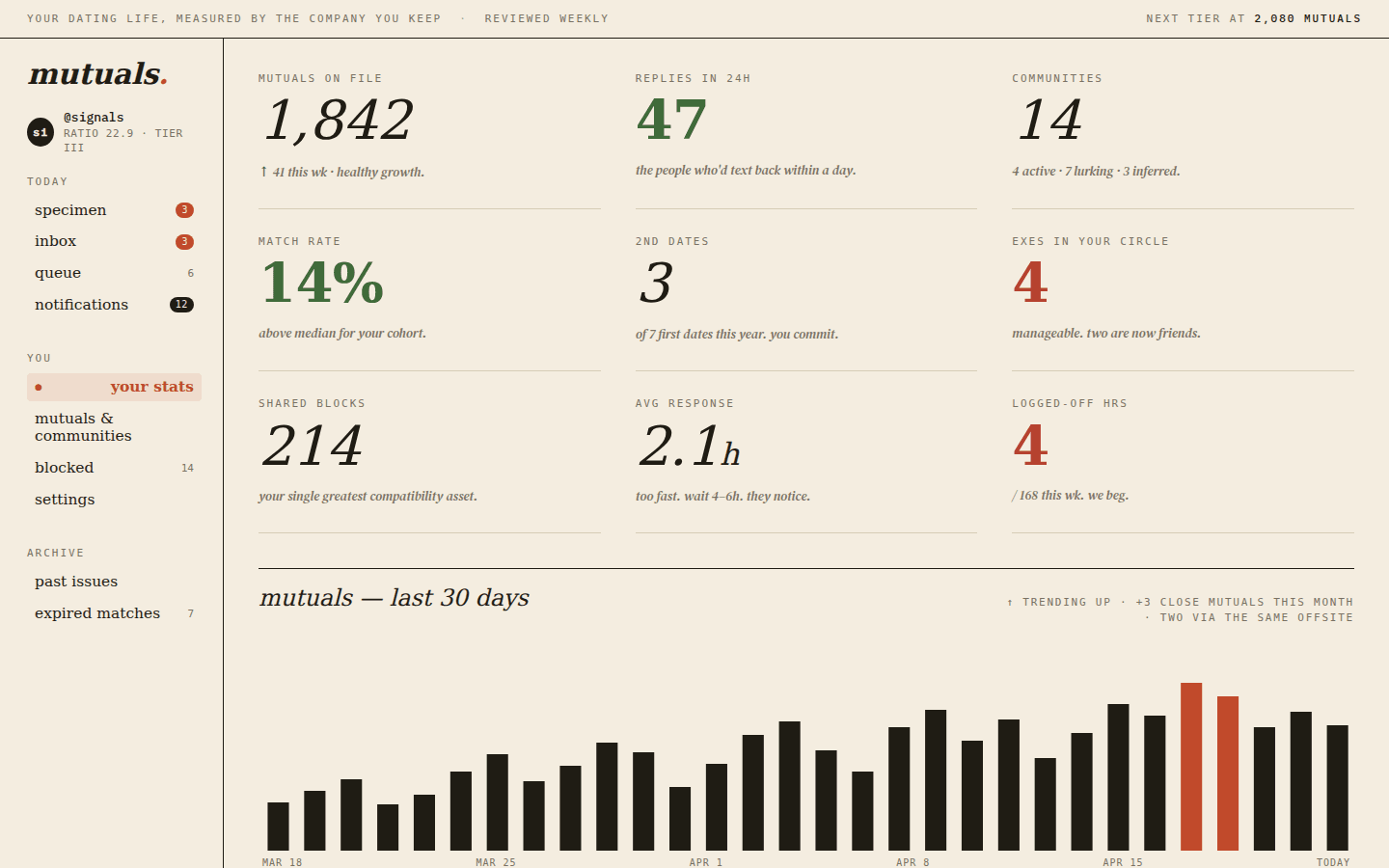The height and width of the screenshot is (868, 1389).
Task: Click the inbox count badge
Action: 184,242
